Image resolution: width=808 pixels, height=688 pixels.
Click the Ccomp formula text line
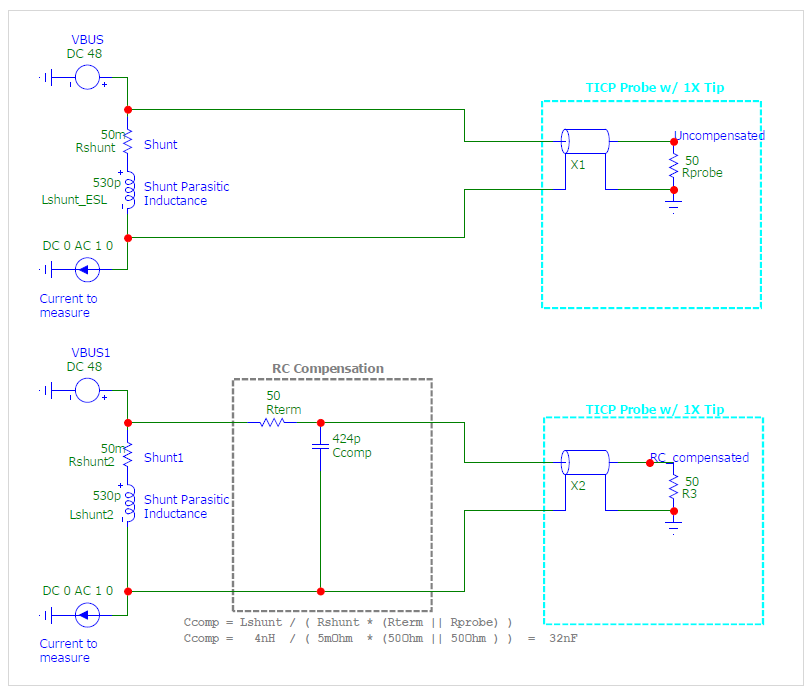pyautogui.click(x=348, y=623)
